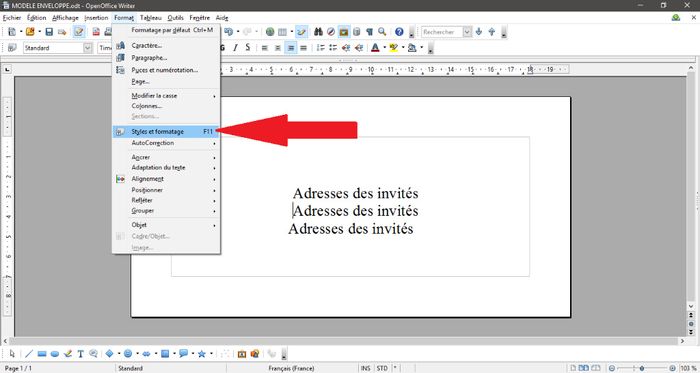This screenshot has height=373, width=700.
Task: Expand Grouper submenu
Action: click(166, 211)
